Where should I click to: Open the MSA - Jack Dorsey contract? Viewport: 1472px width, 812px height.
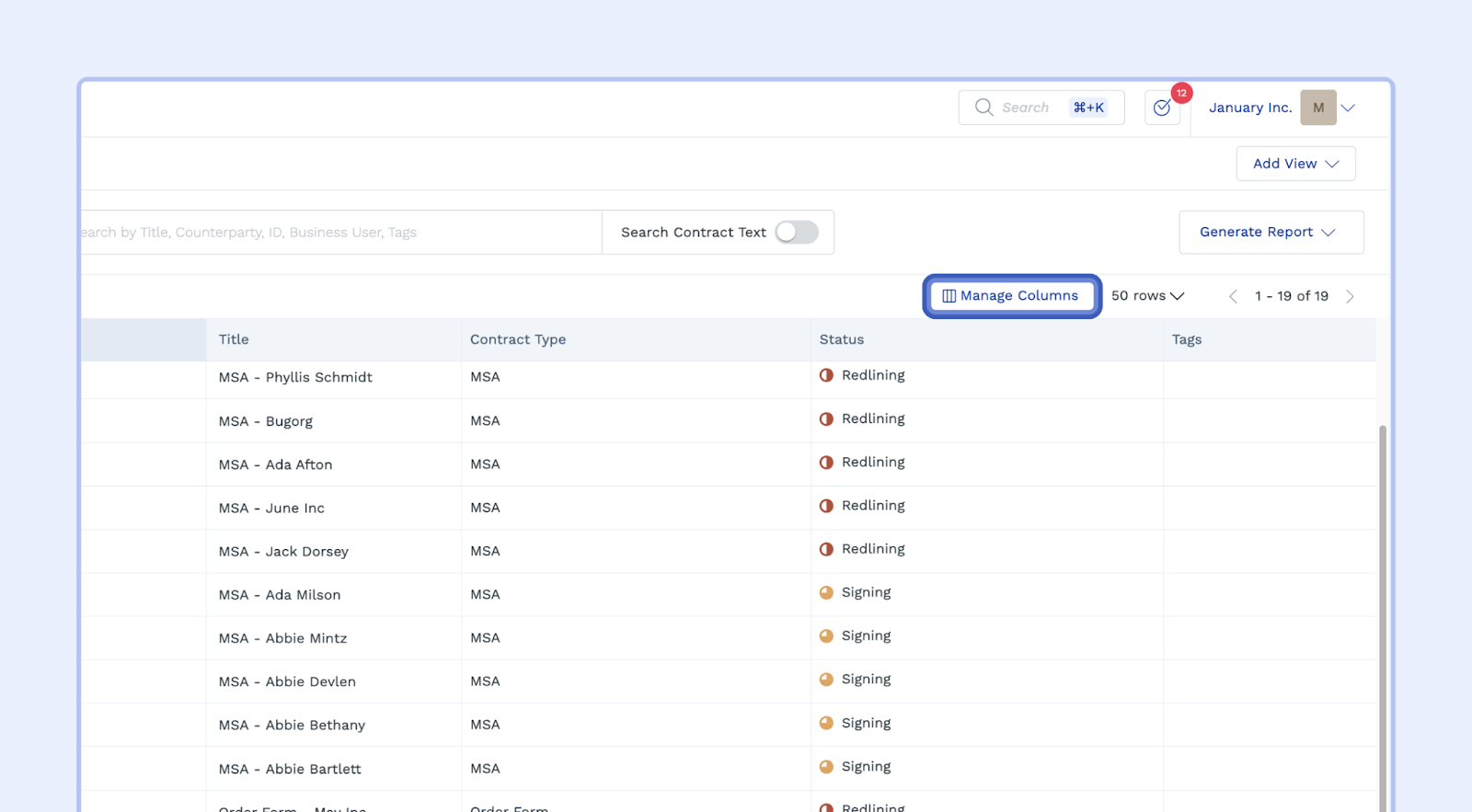click(283, 552)
